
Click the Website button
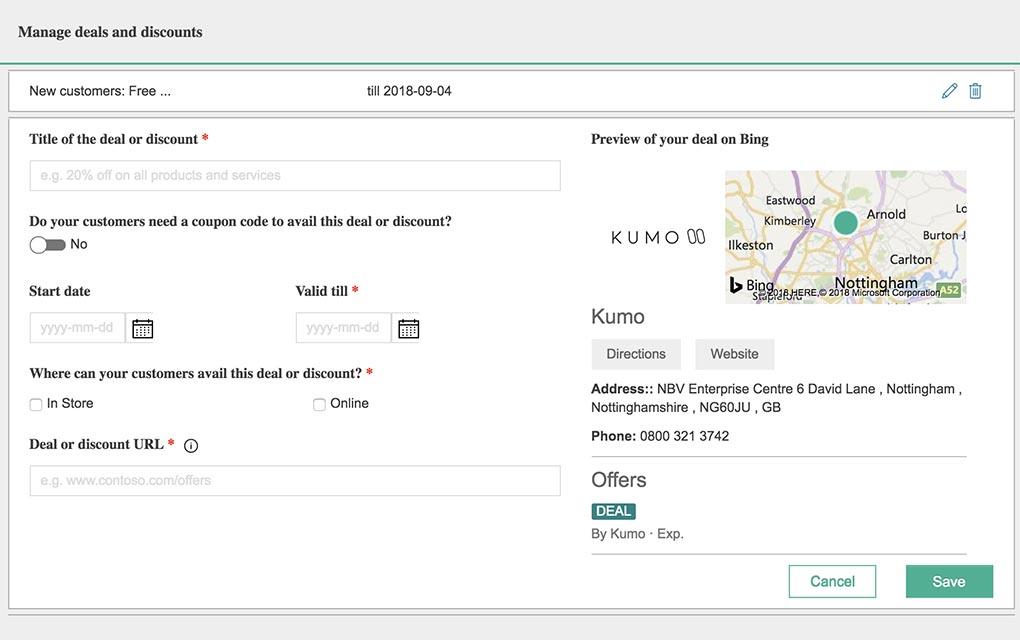click(734, 354)
